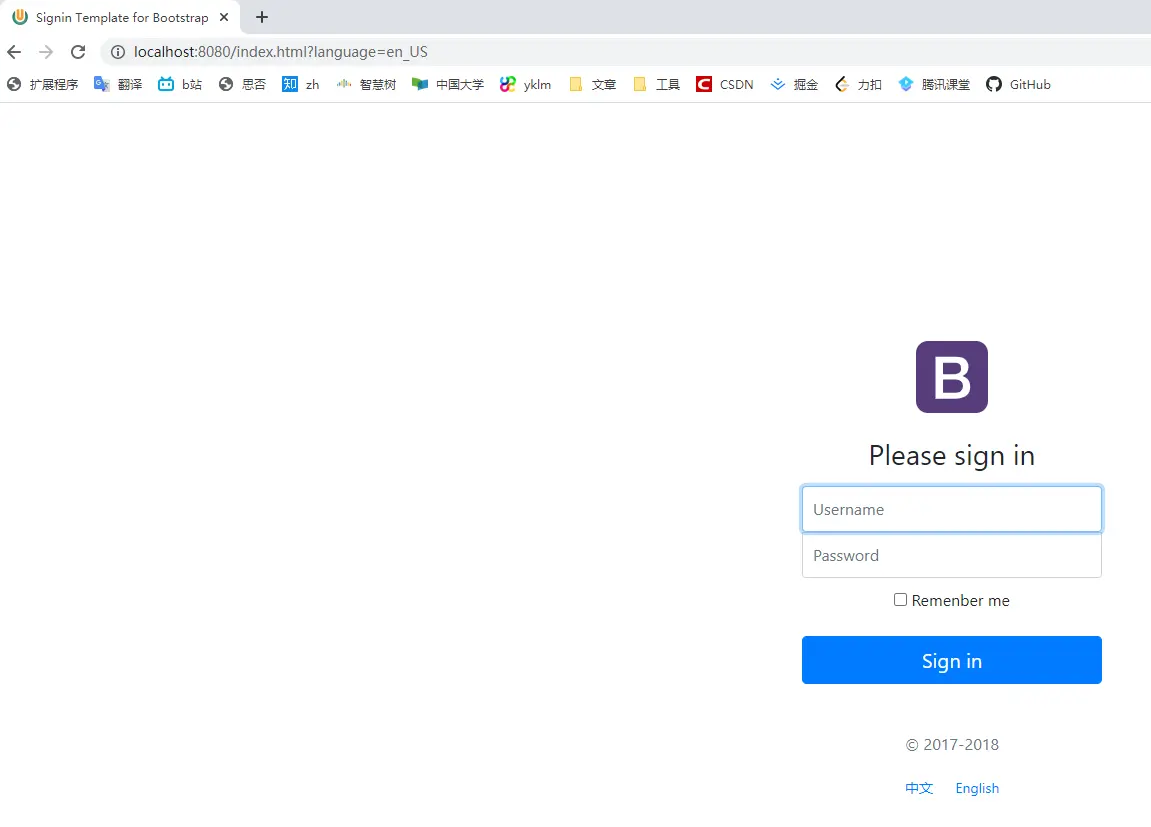1151x827 pixels.
Task: Click the blue Sign in button
Action: pos(951,660)
